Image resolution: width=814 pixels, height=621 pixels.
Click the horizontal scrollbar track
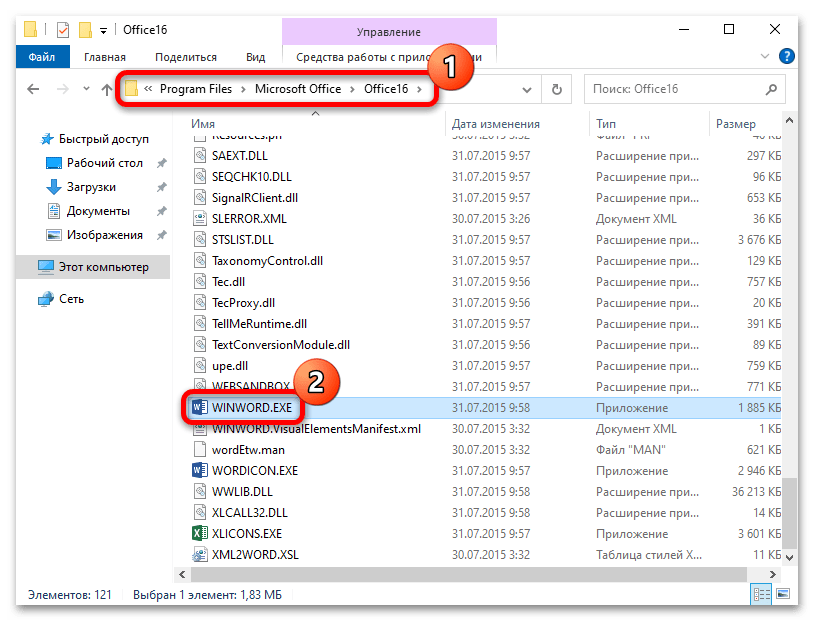[468, 574]
